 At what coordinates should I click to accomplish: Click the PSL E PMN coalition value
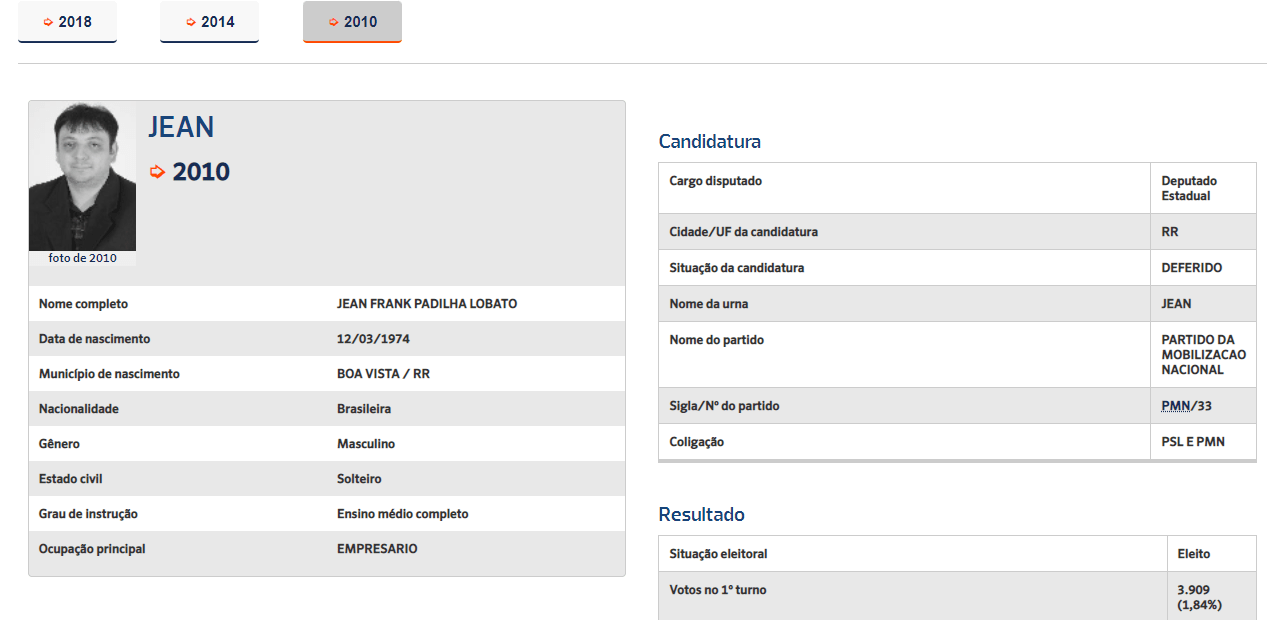point(1193,442)
